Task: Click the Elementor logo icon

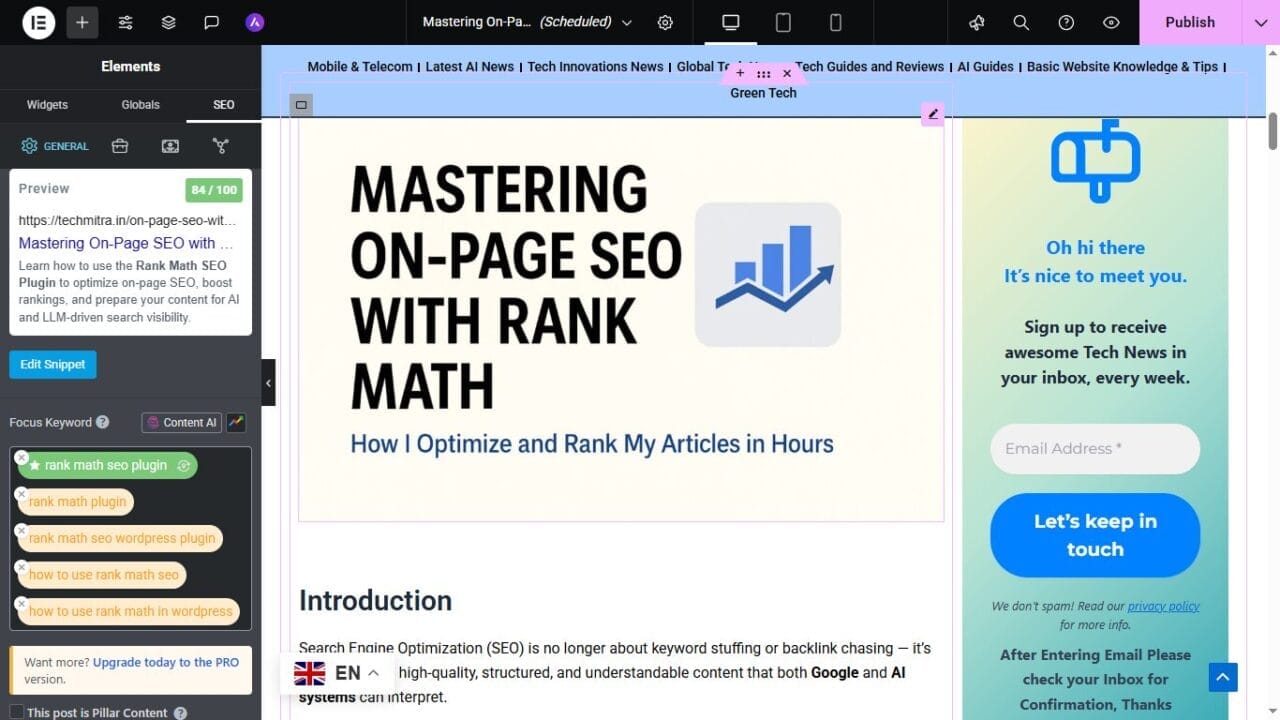Action: pos(39,22)
